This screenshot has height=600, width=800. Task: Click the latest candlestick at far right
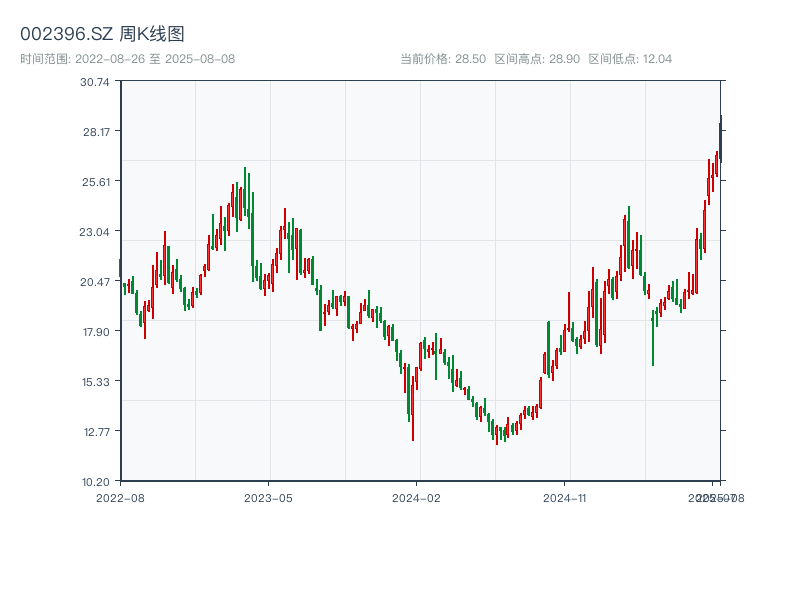click(720, 138)
